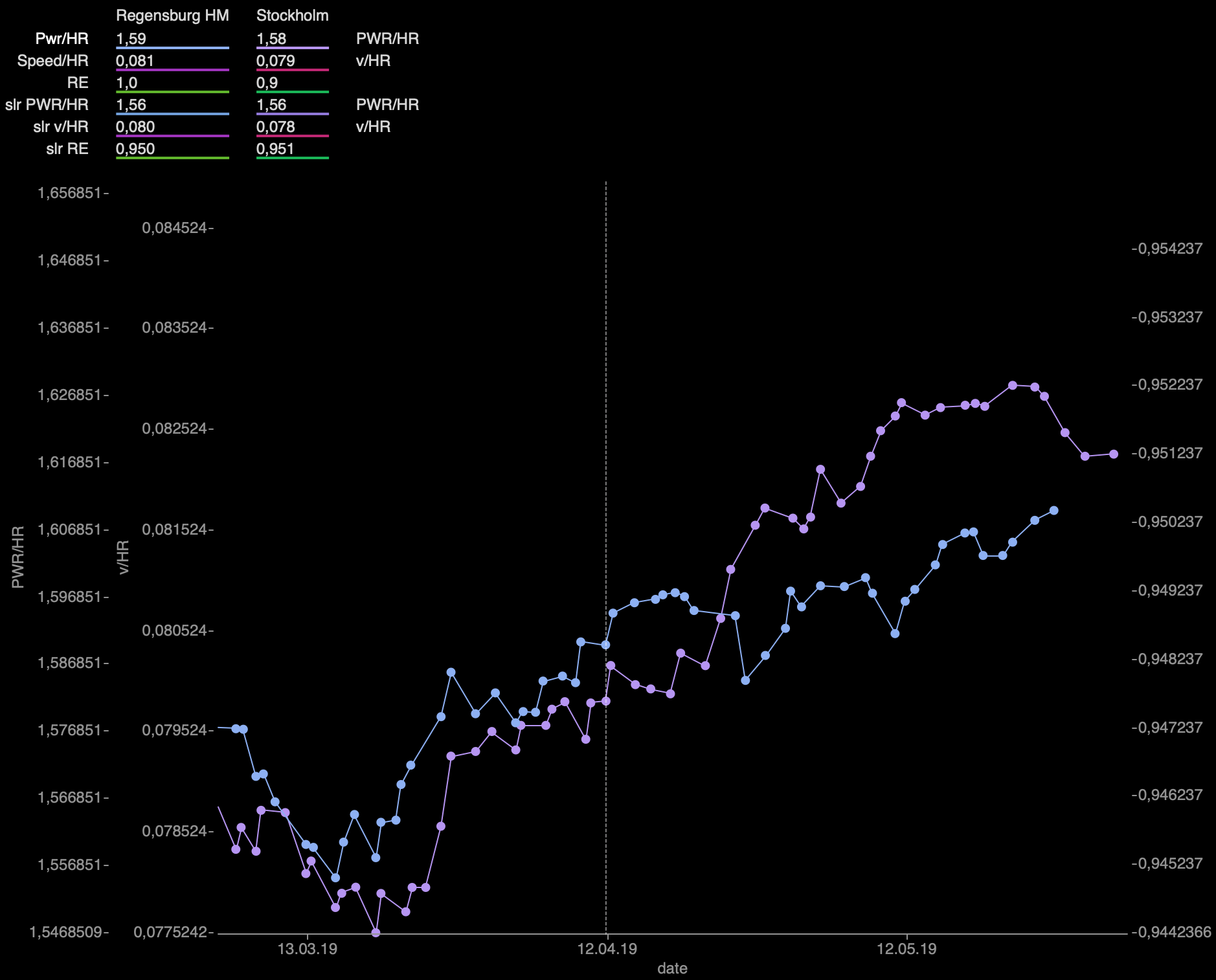The width and height of the screenshot is (1216, 980).
Task: Click the rotated PWR/HR y-axis title
Action: click(18, 557)
